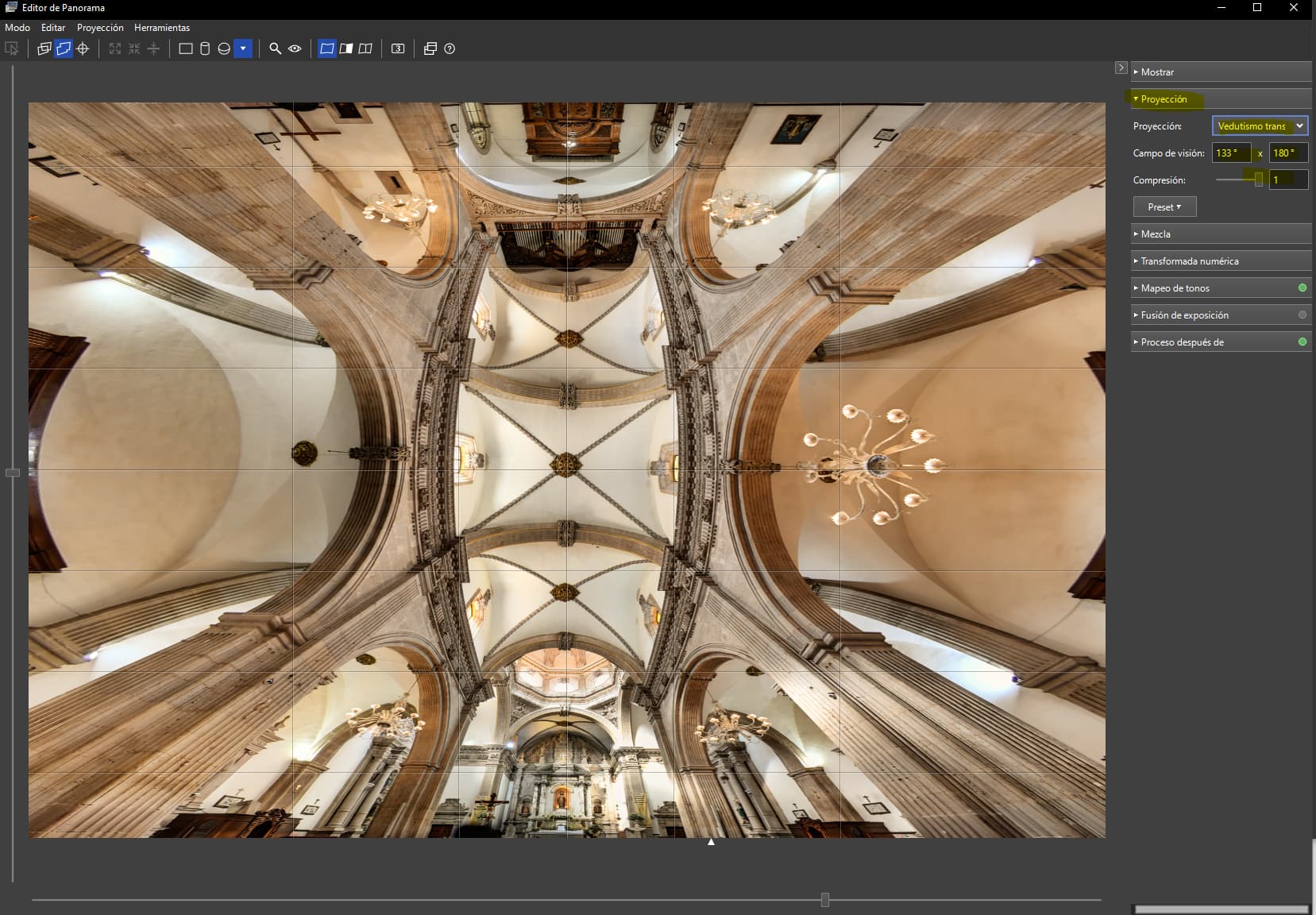The height and width of the screenshot is (915, 1316).
Task: Collapse the Proyección panel section
Action: click(1221, 98)
